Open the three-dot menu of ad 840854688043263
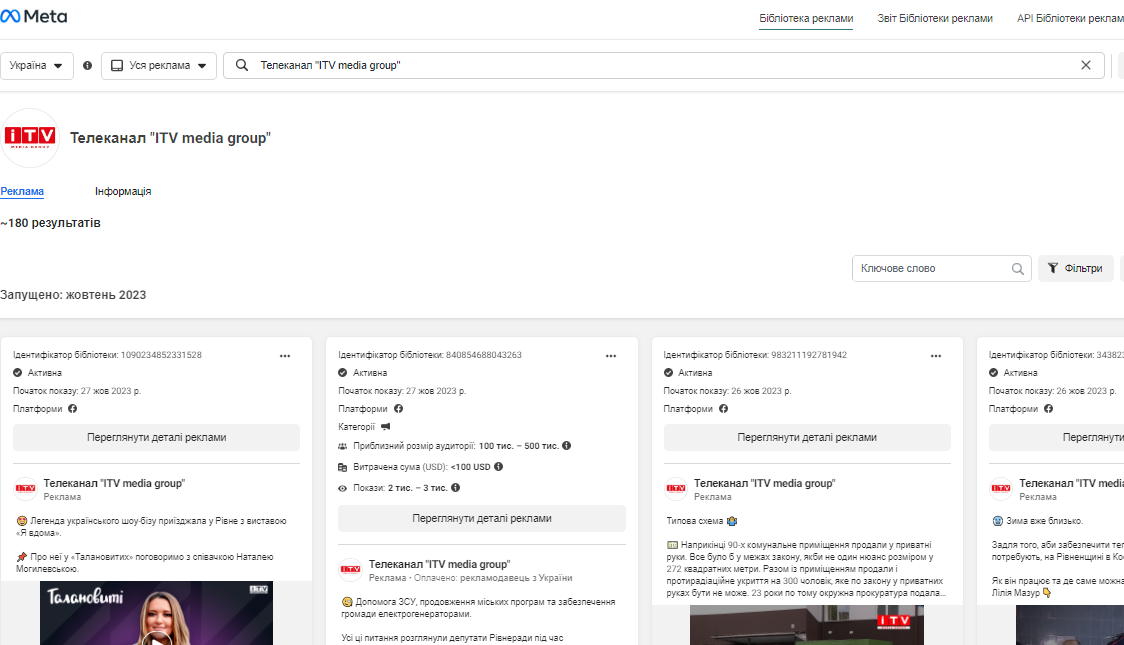The image size is (1124, 645). tap(611, 355)
